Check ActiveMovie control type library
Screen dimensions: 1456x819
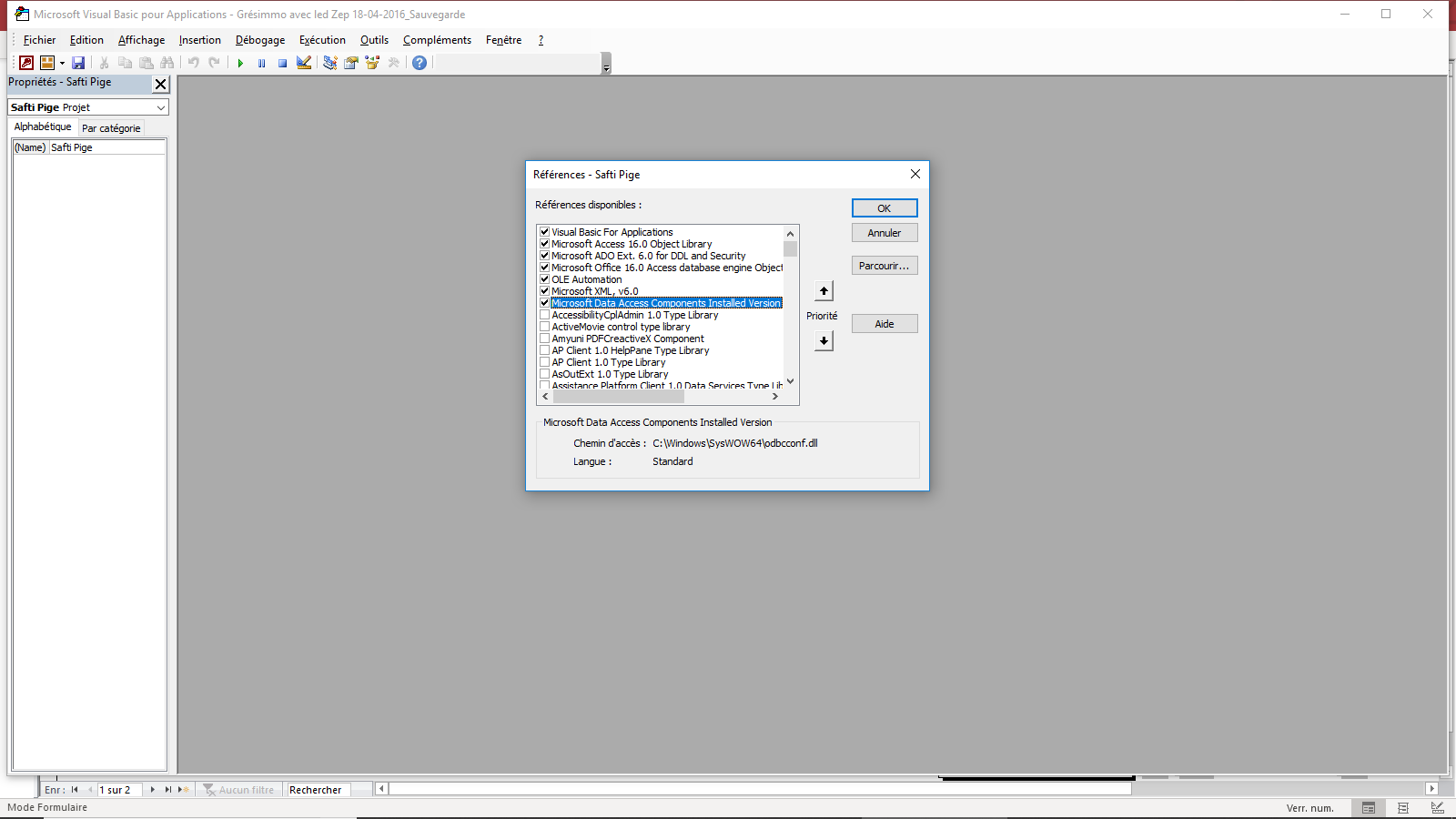(x=544, y=327)
